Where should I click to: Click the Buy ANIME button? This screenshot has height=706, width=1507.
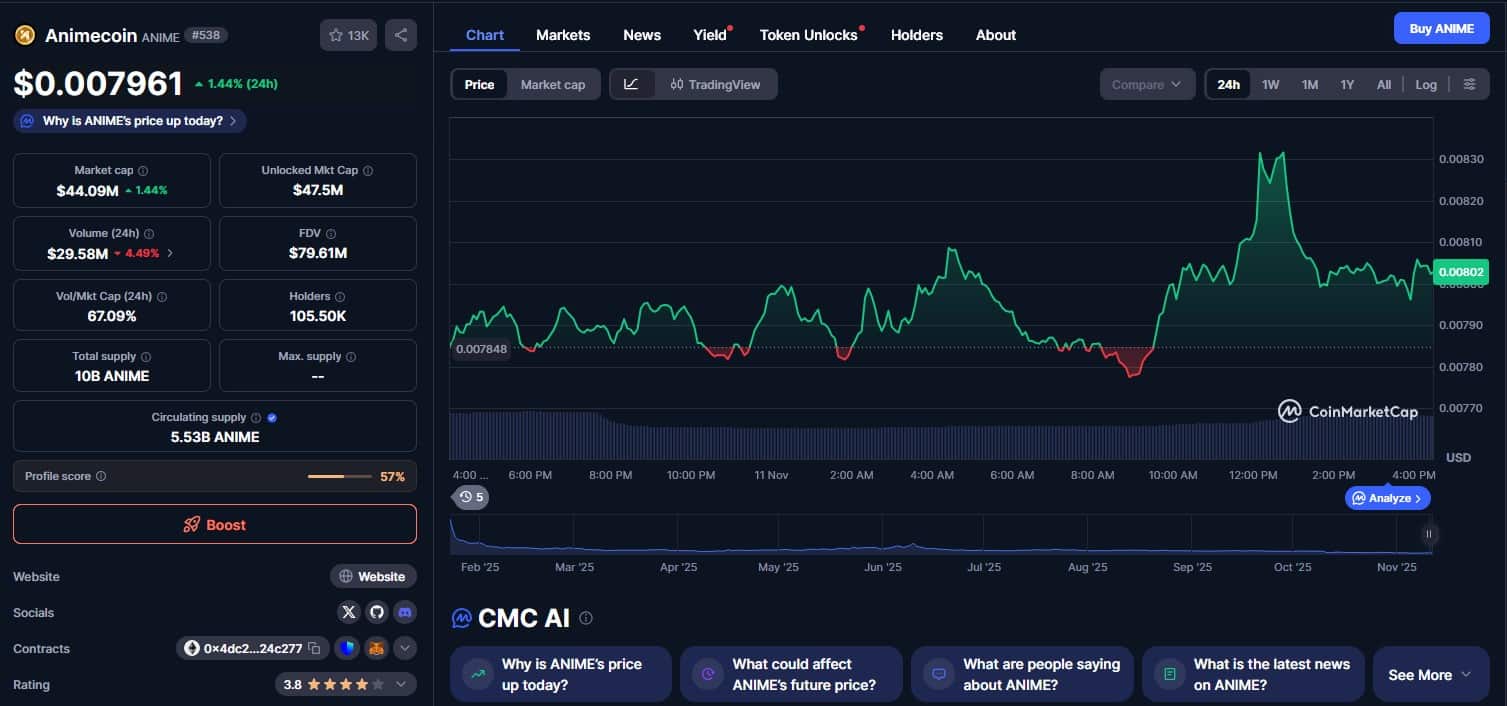click(x=1441, y=28)
